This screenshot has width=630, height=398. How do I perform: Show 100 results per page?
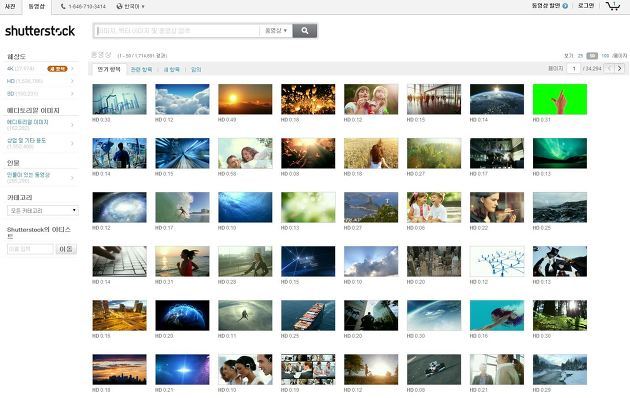pos(605,56)
